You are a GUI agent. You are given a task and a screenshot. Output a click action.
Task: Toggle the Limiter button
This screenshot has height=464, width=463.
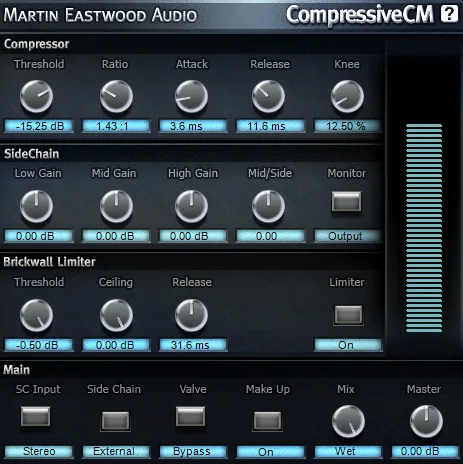[348, 315]
